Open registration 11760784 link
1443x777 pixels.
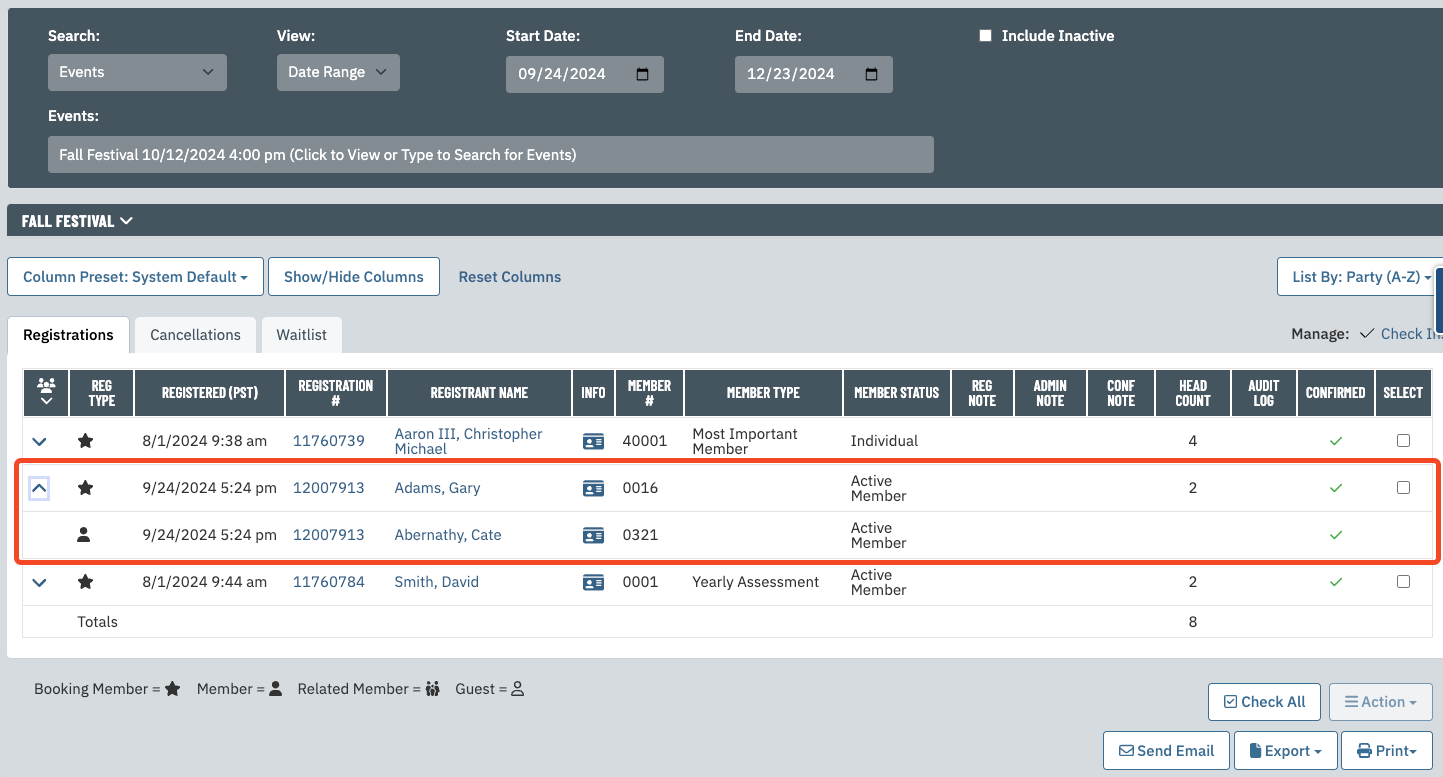point(329,582)
